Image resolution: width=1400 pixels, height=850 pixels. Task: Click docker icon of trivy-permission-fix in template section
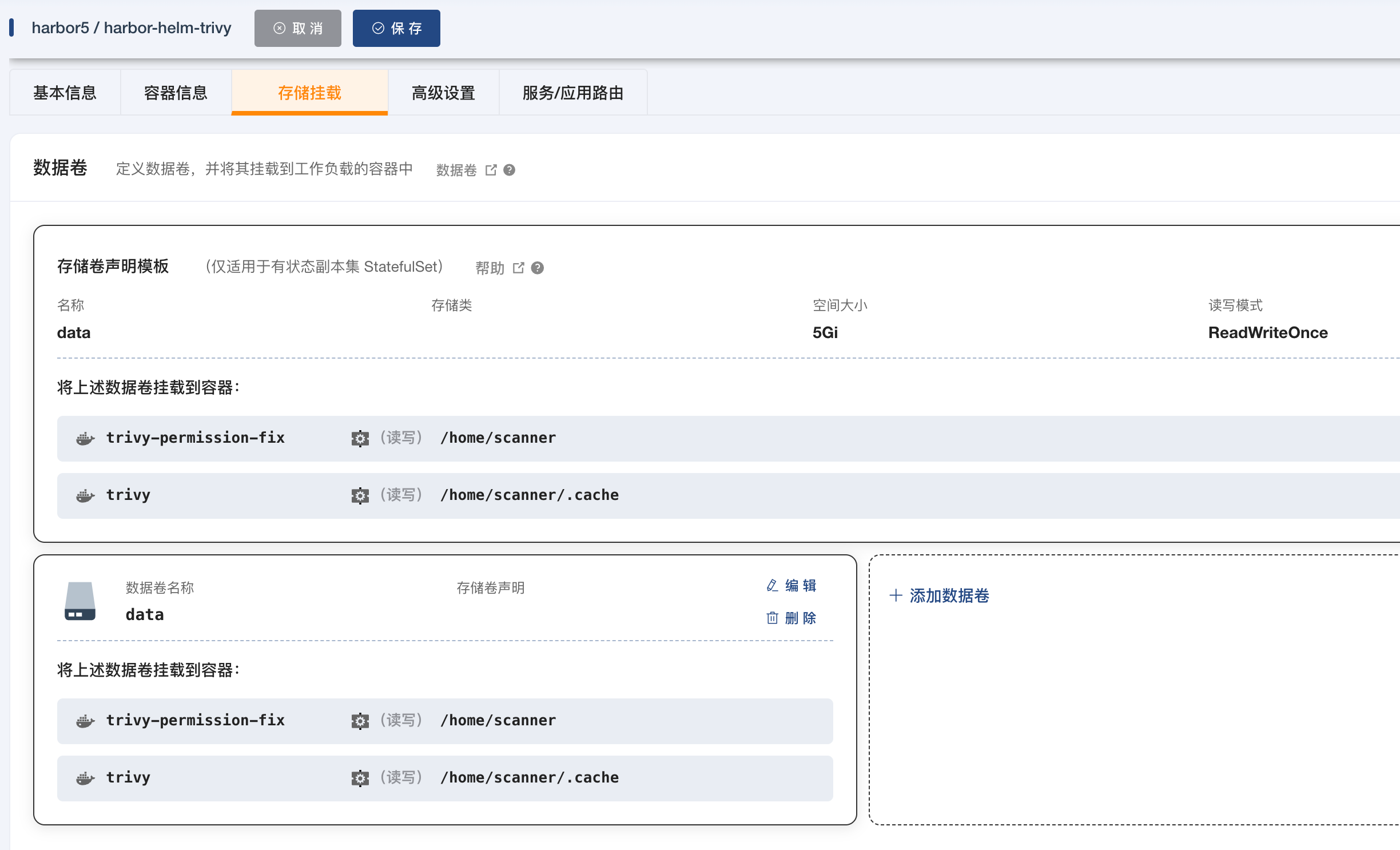point(85,439)
